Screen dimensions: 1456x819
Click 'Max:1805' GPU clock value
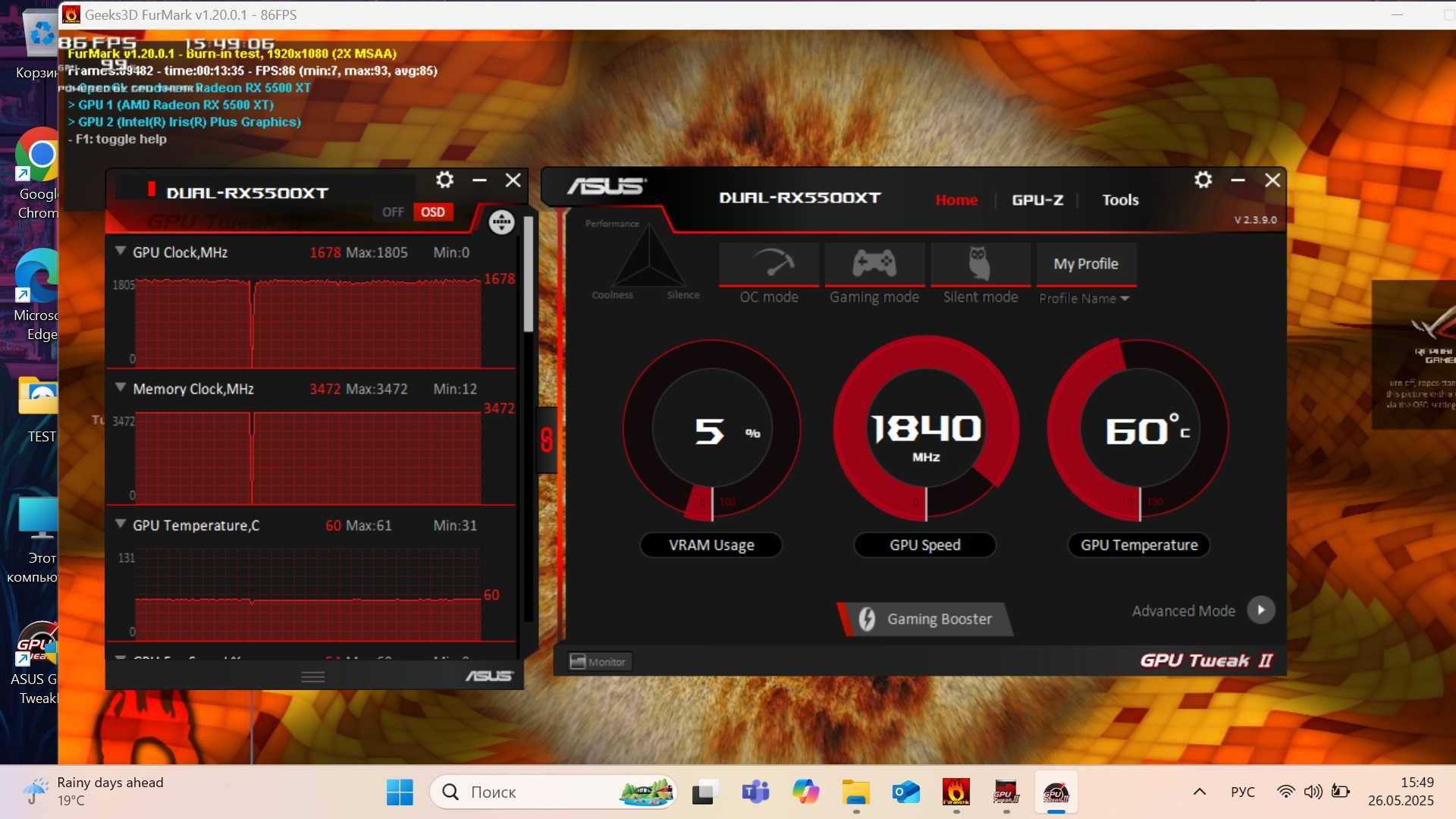377,253
